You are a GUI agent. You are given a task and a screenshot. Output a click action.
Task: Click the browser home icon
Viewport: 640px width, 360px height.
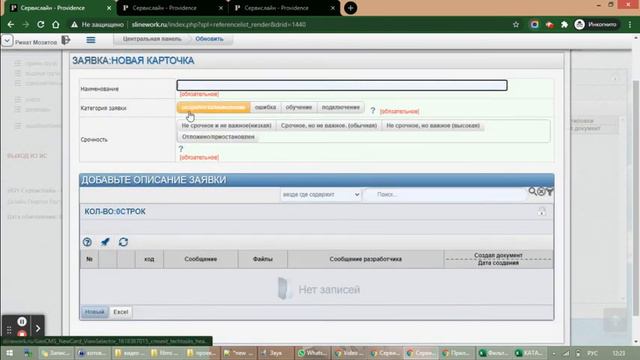click(56, 24)
